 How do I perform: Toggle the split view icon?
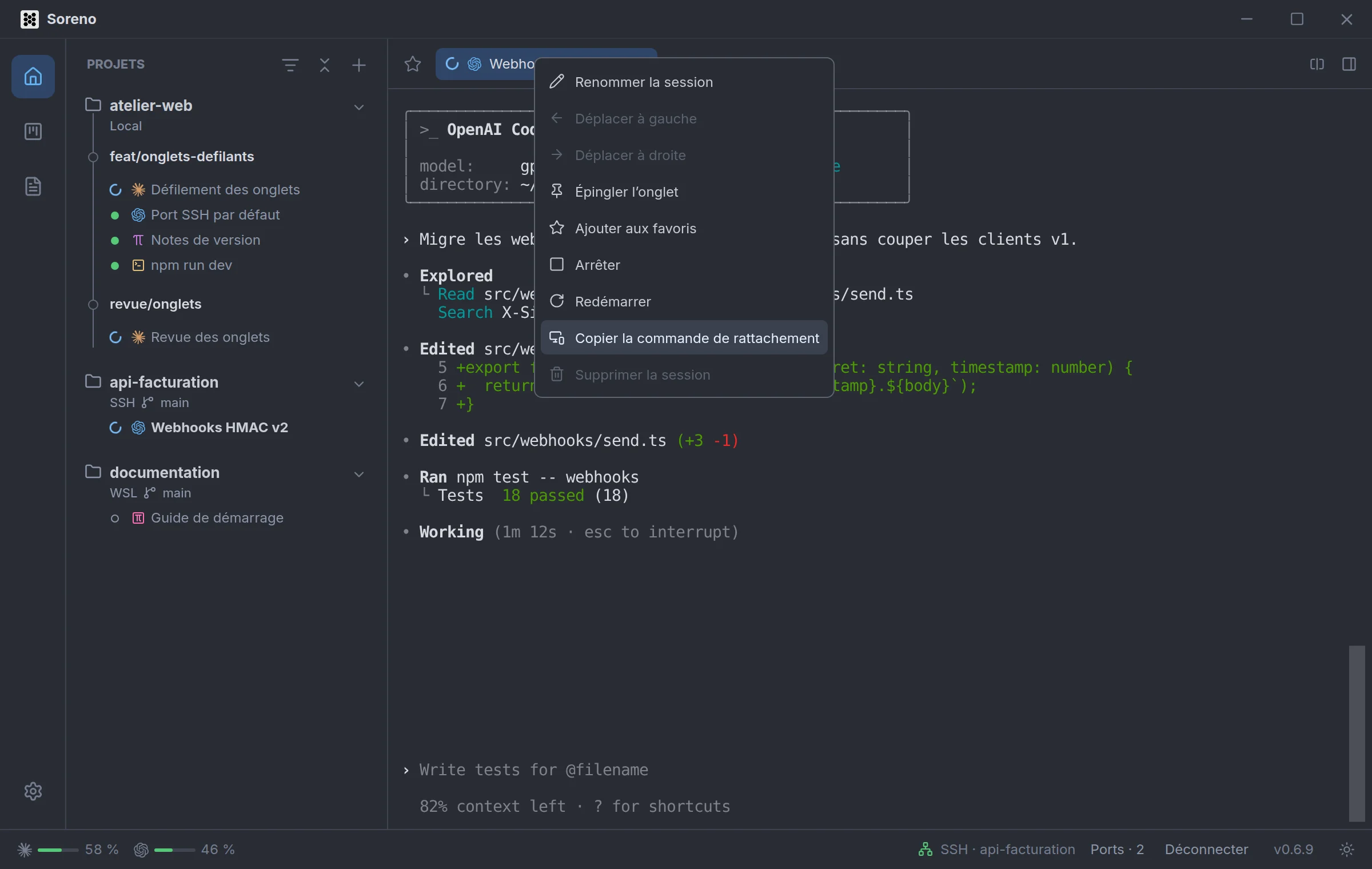(1317, 64)
